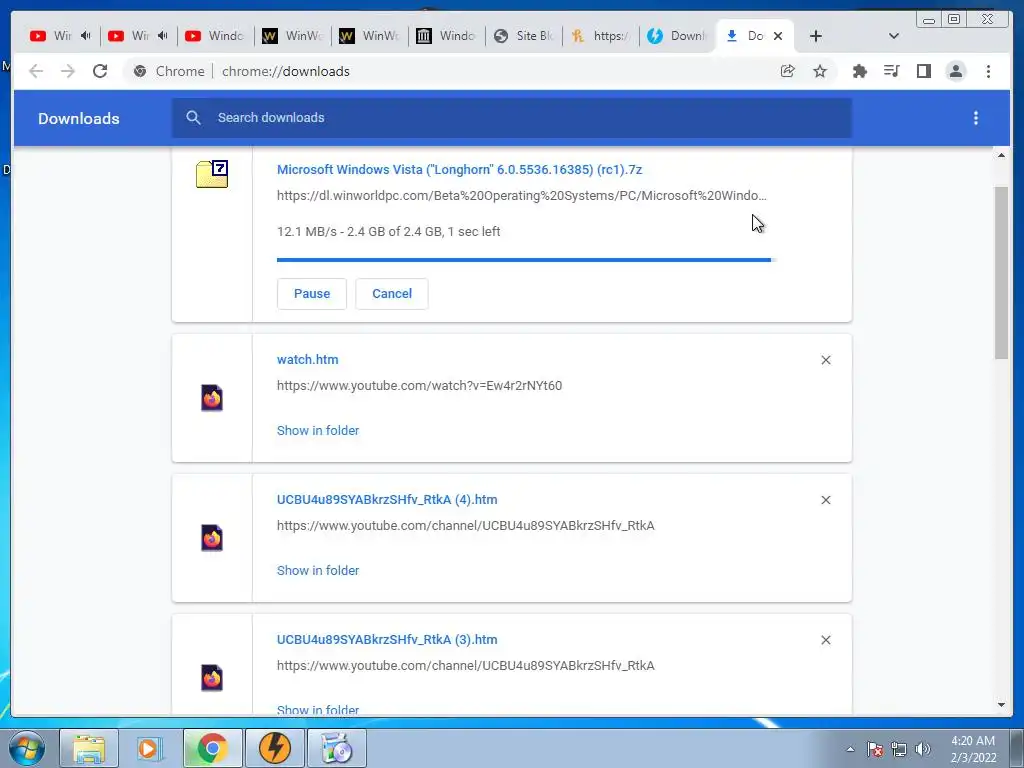Open the watch.htm download link

(x=308, y=360)
